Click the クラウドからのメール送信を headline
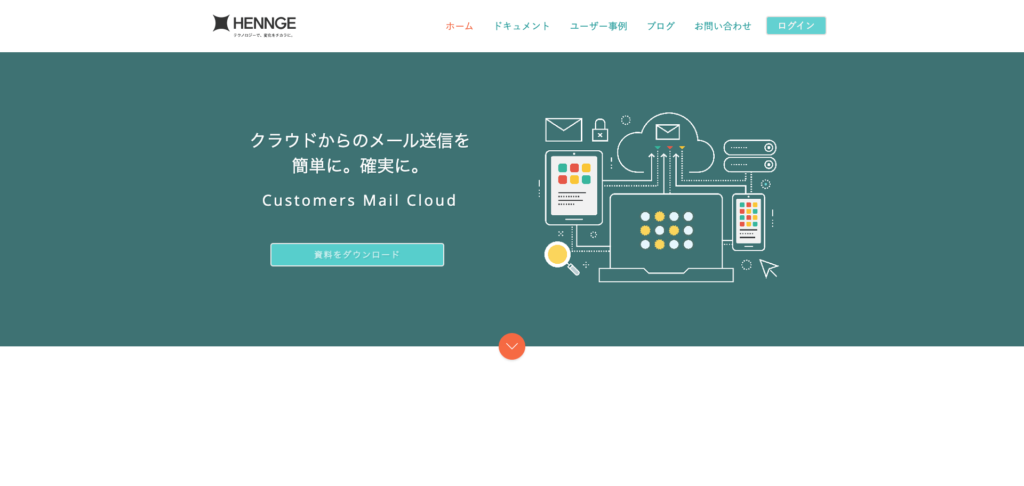Screen dimensions: 1024x486 pos(360,140)
